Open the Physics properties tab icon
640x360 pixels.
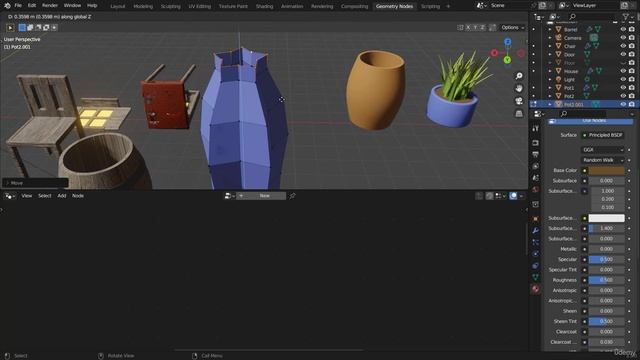tap(536, 254)
